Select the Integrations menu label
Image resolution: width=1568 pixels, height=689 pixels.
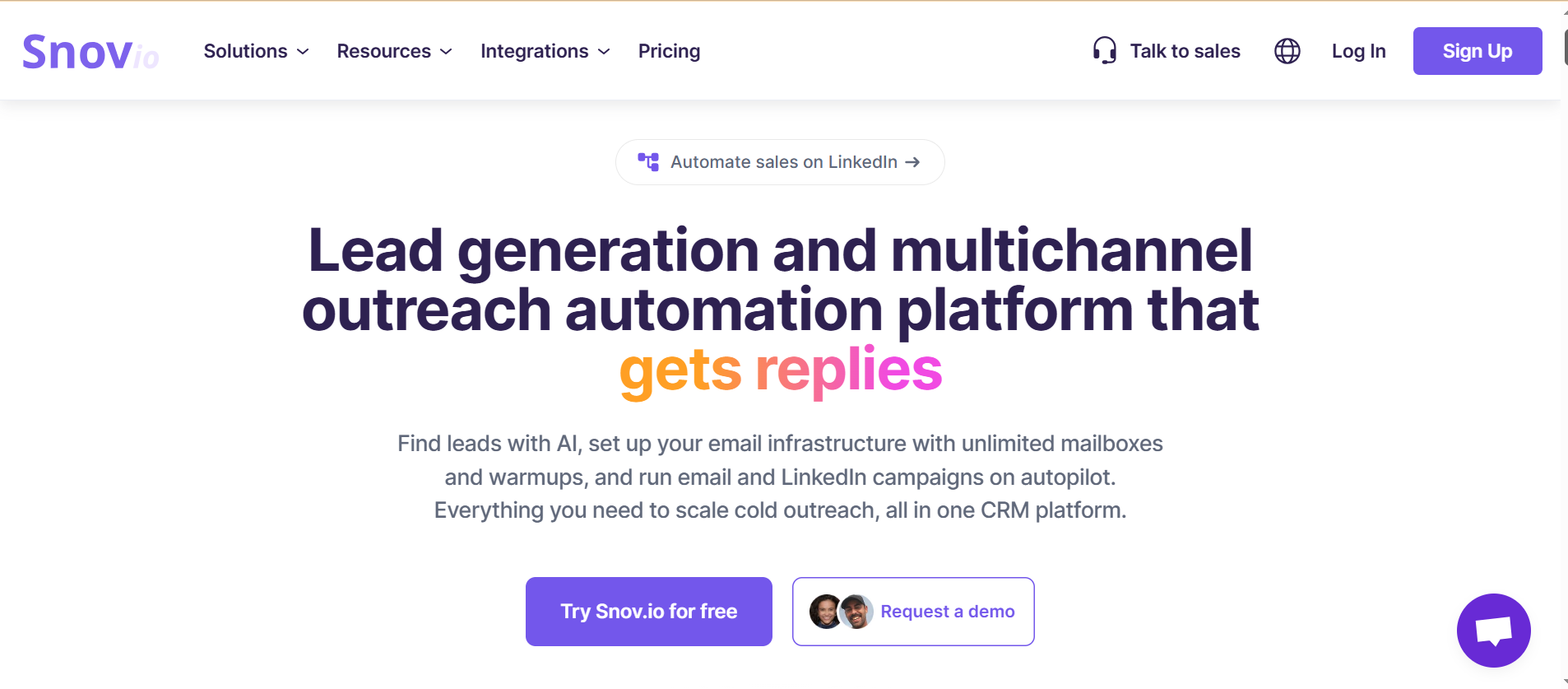(x=534, y=51)
